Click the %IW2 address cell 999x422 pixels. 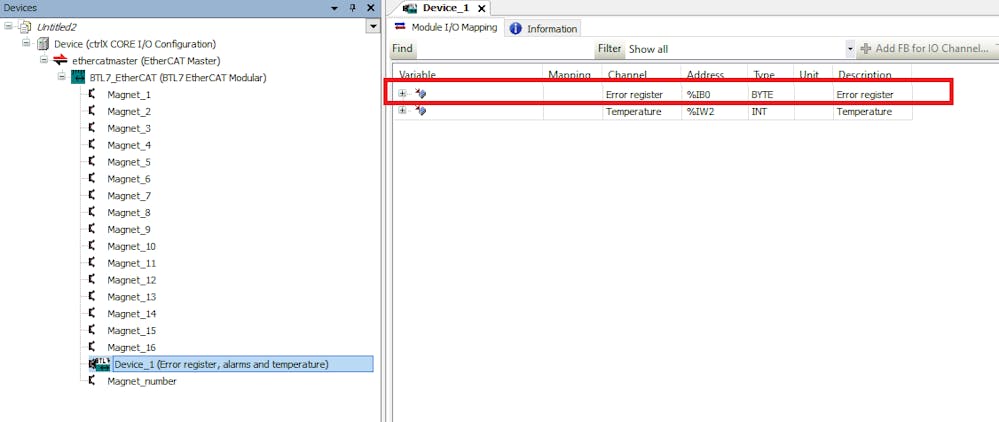click(x=714, y=112)
